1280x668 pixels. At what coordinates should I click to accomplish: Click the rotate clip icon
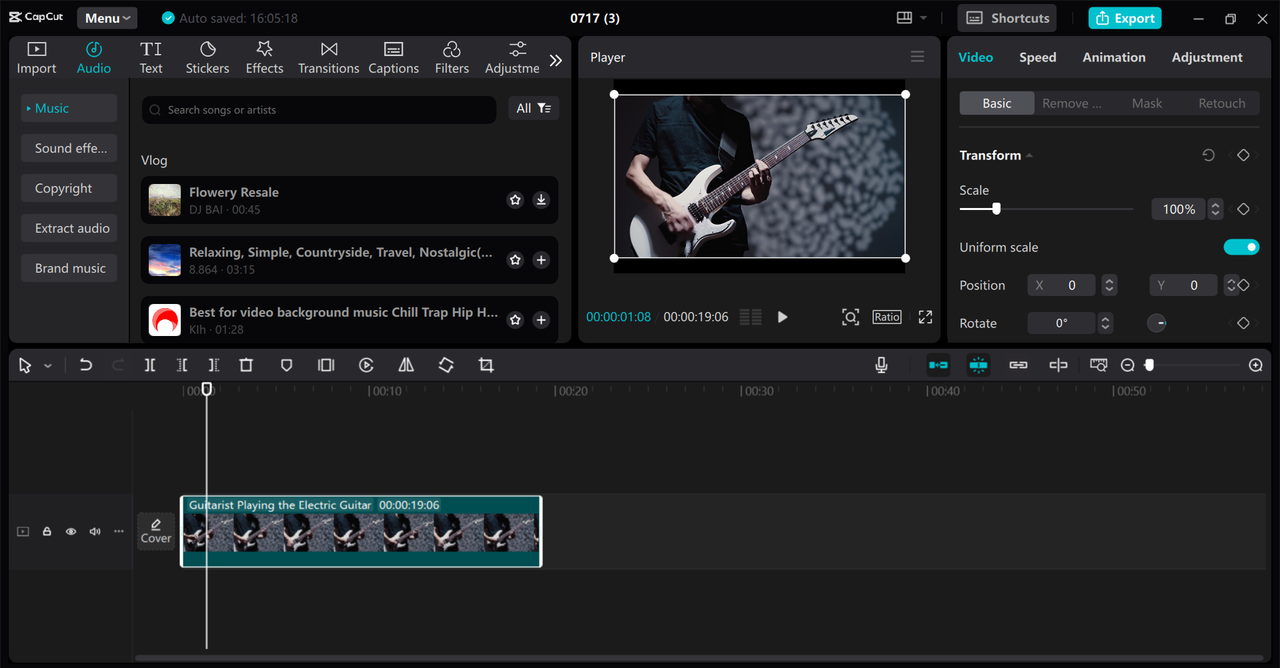coord(446,365)
